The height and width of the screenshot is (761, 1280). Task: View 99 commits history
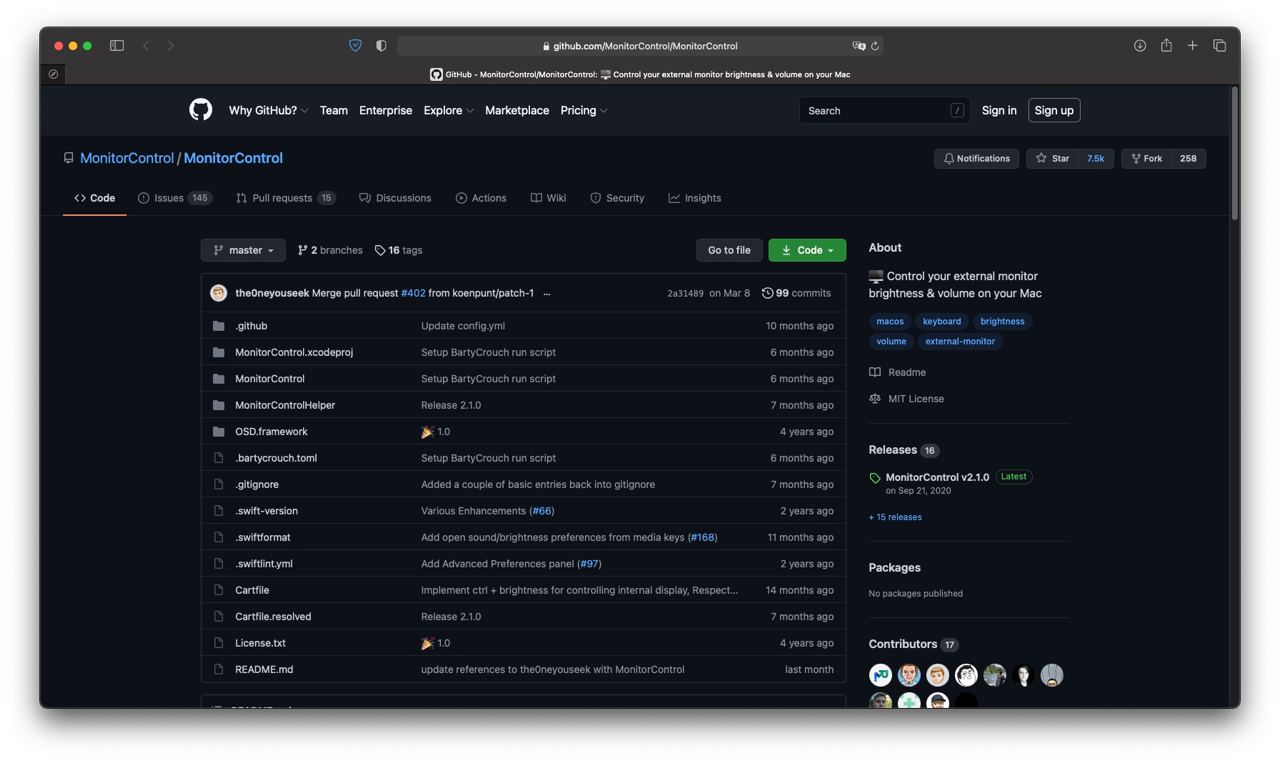tap(797, 293)
